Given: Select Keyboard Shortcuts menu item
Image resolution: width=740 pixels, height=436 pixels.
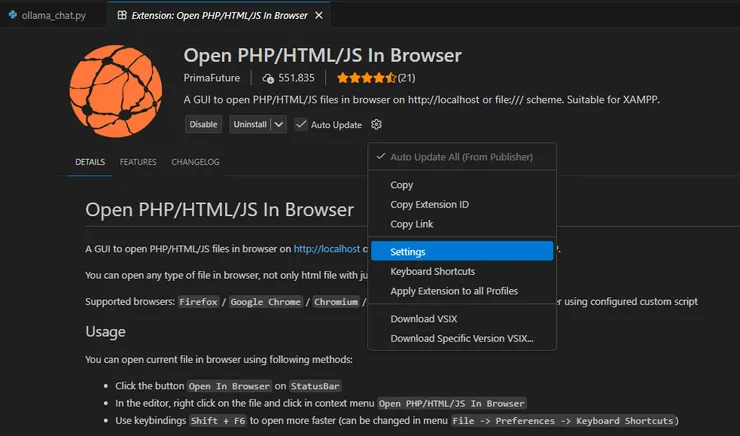Looking at the screenshot, I should pyautogui.click(x=462, y=271).
